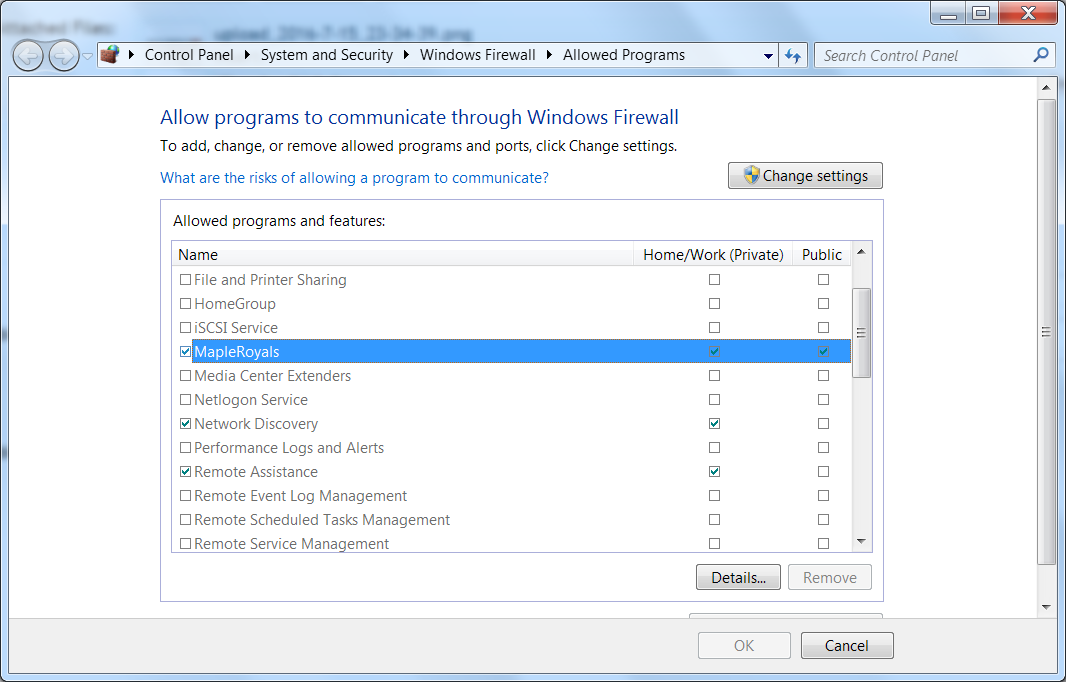Minimize the Allowed Programs window
This screenshot has width=1066, height=682.
(948, 14)
